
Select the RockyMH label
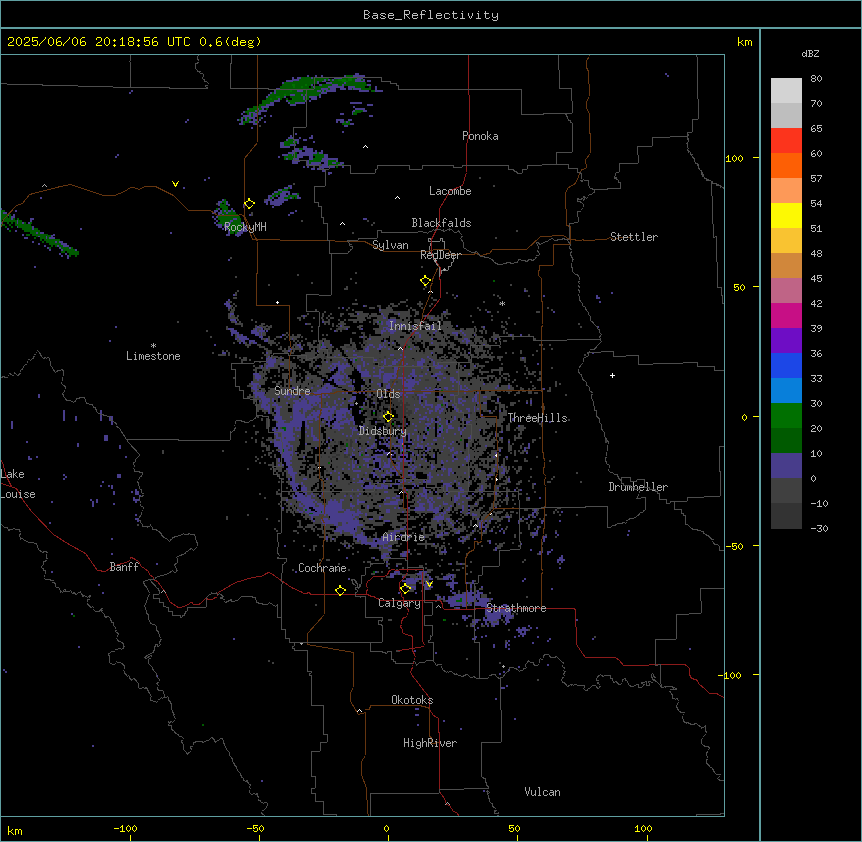[x=245, y=227]
